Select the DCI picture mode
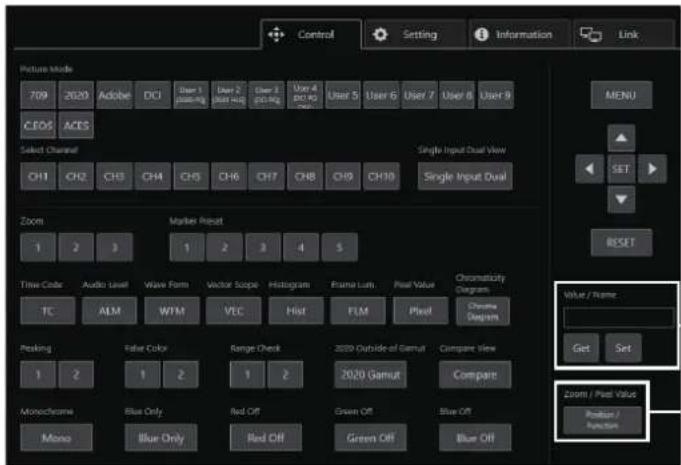Screen dimensions: 681x465 (x=152, y=95)
